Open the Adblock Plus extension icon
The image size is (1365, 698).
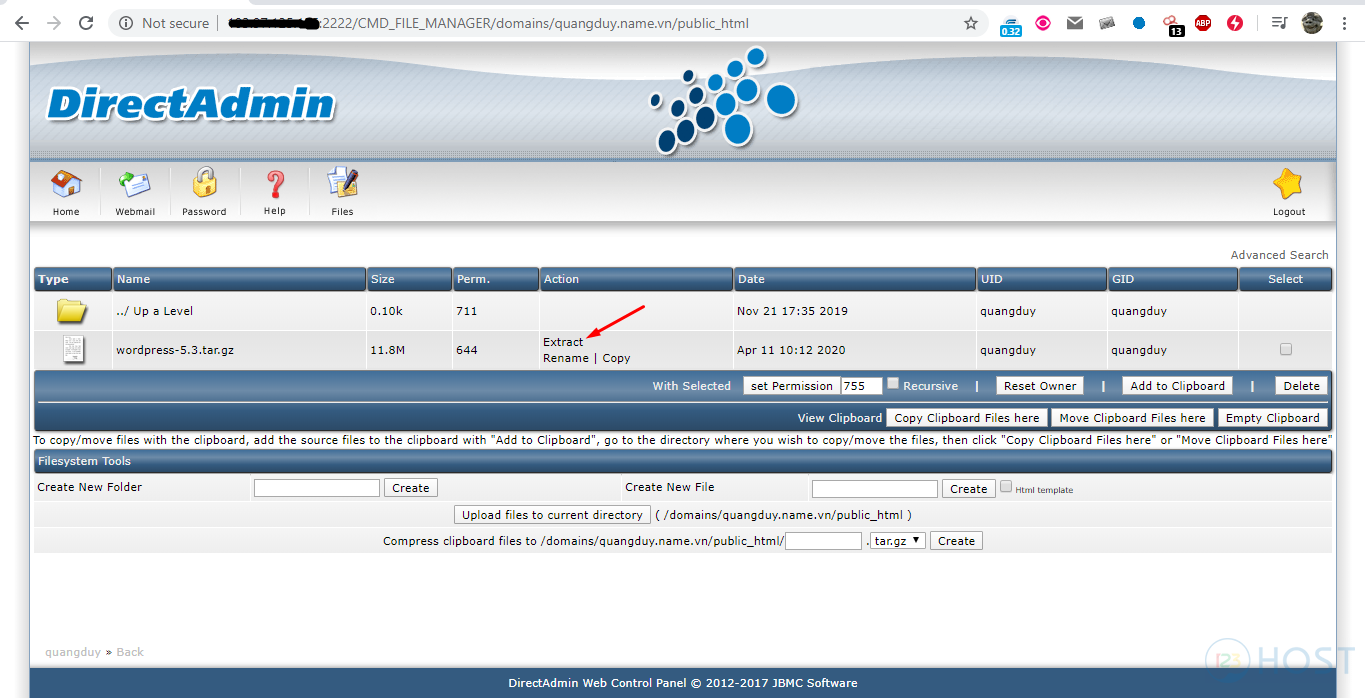pyautogui.click(x=1203, y=23)
